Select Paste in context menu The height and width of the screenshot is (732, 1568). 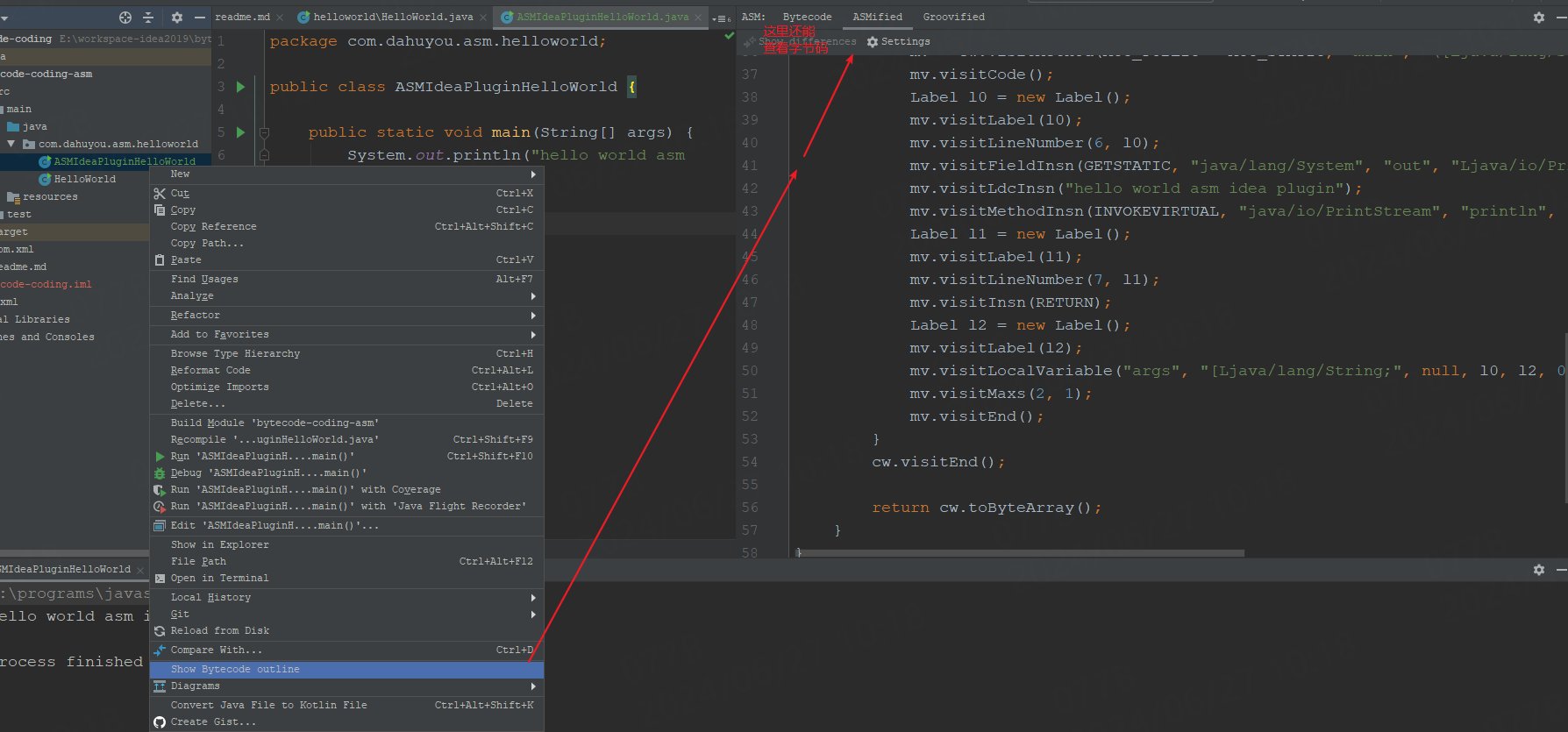click(x=346, y=259)
